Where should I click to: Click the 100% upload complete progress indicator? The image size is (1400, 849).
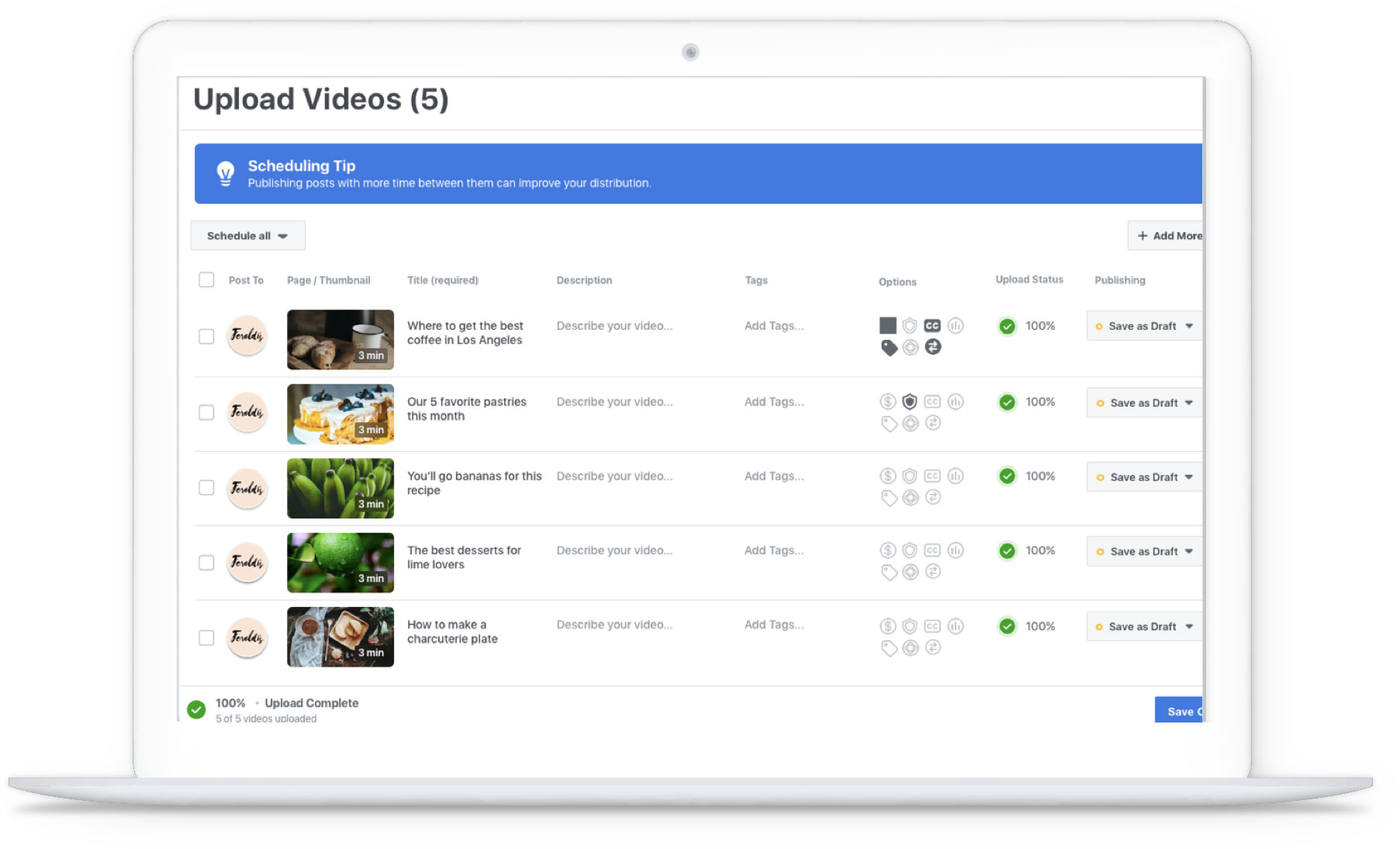[x=199, y=707]
